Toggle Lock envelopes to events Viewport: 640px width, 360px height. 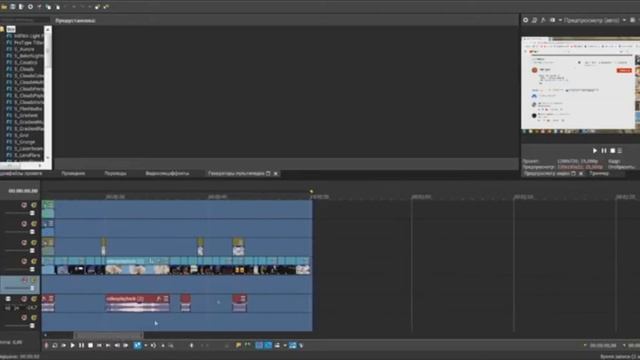click(x=293, y=345)
